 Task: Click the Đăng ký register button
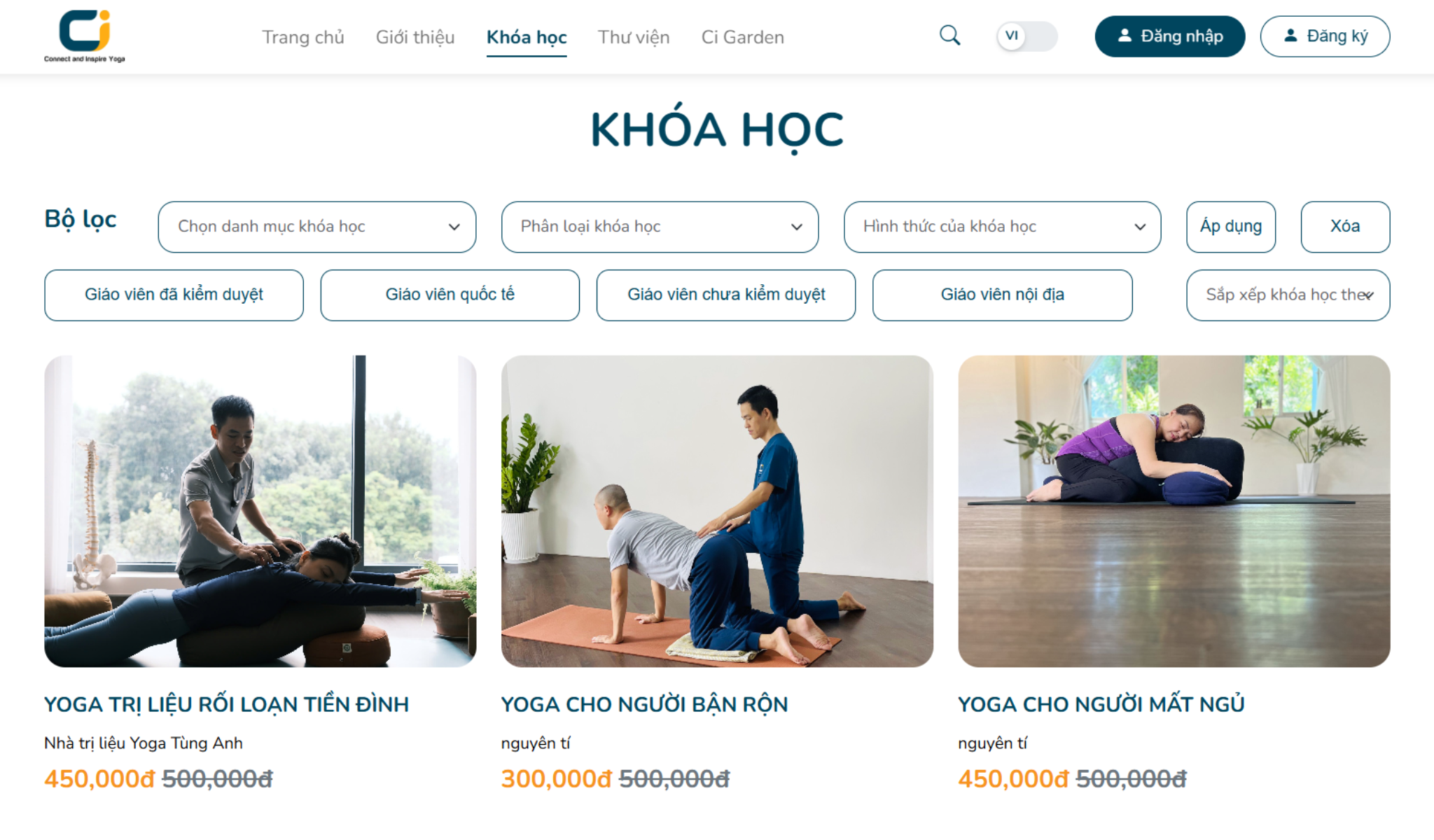click(1325, 36)
